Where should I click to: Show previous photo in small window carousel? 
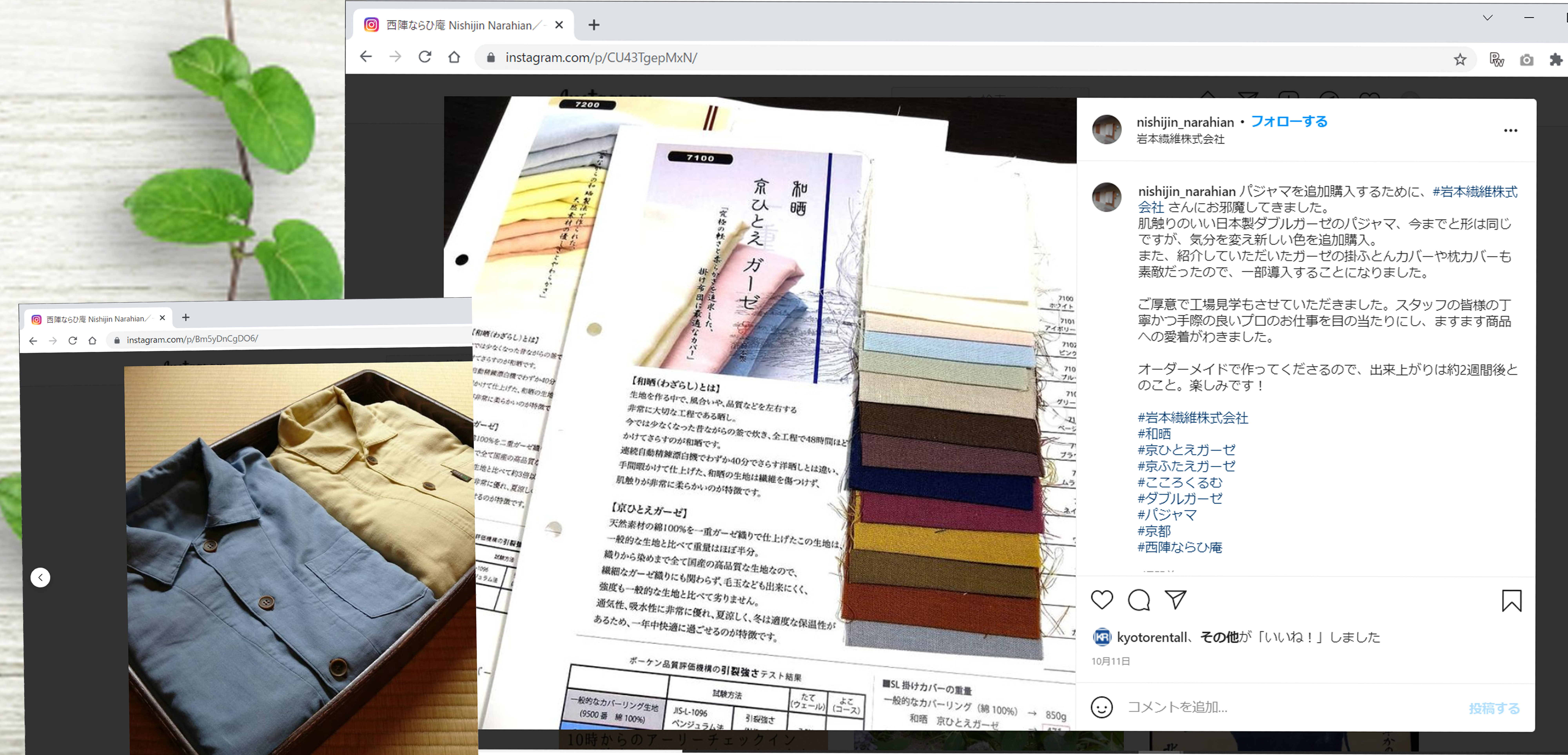[40, 577]
